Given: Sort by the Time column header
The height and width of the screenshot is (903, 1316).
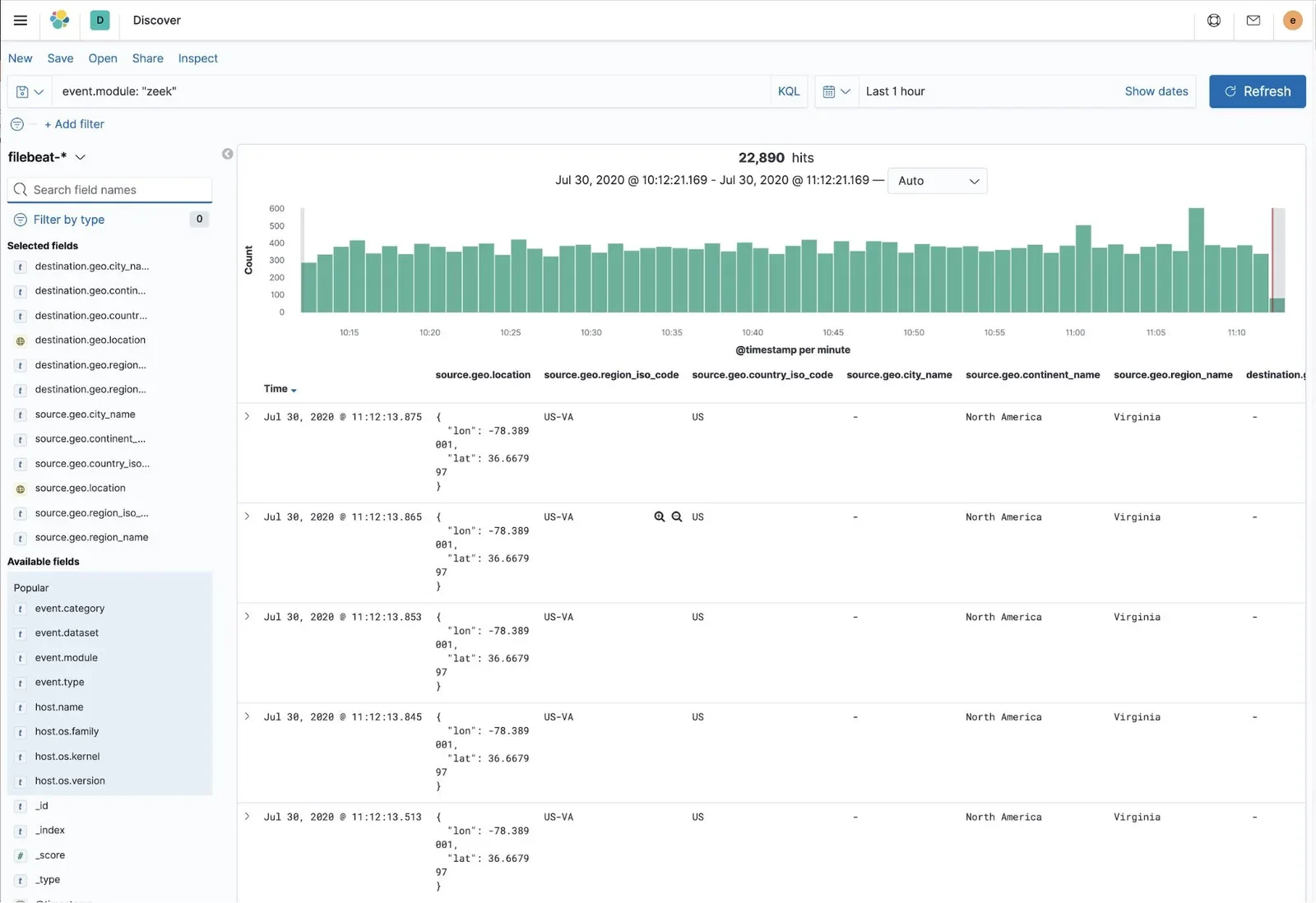Looking at the screenshot, I should 280,389.
